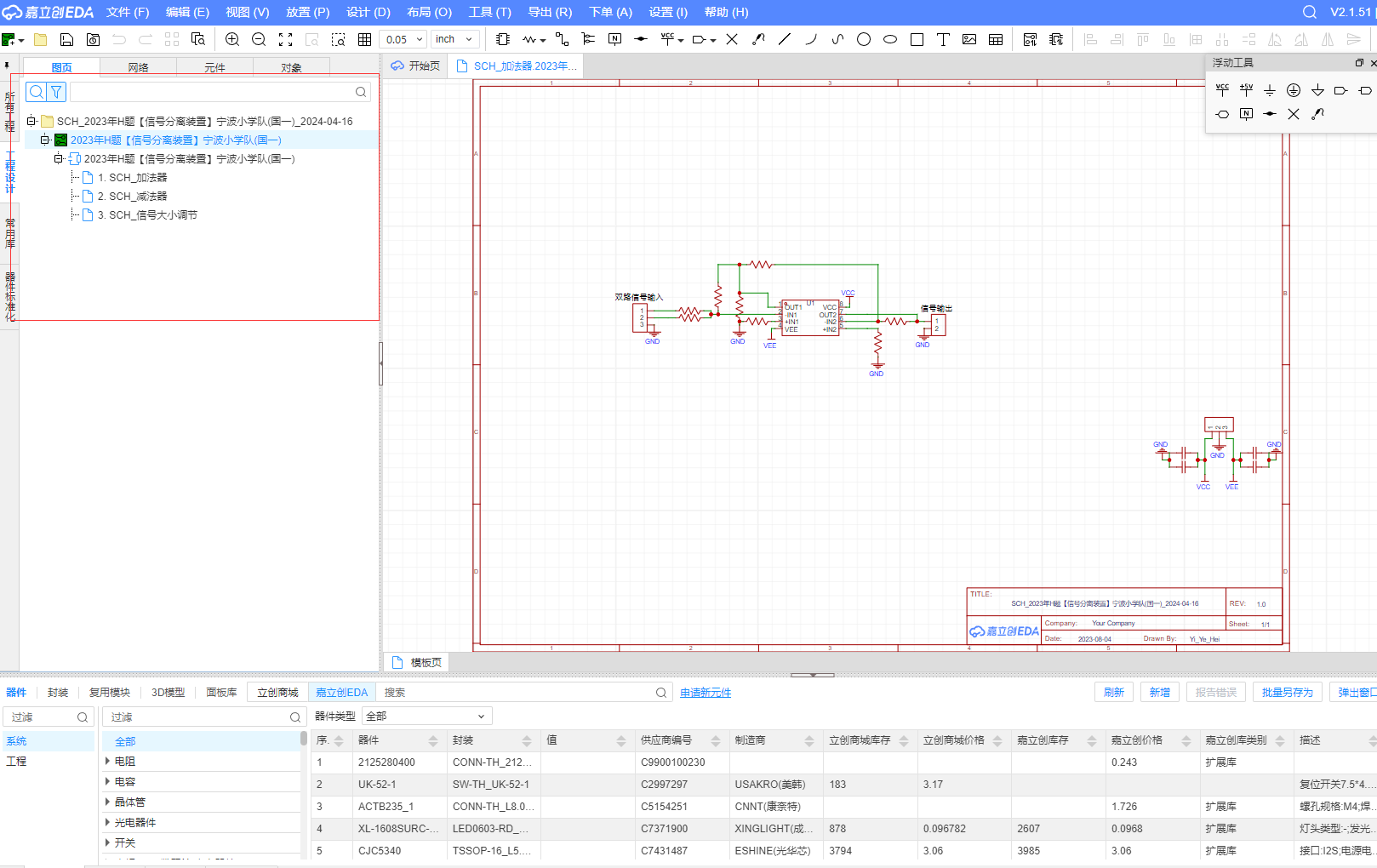Switch to the 网络 tab
Image resolution: width=1377 pixels, height=868 pixels.
click(x=138, y=67)
